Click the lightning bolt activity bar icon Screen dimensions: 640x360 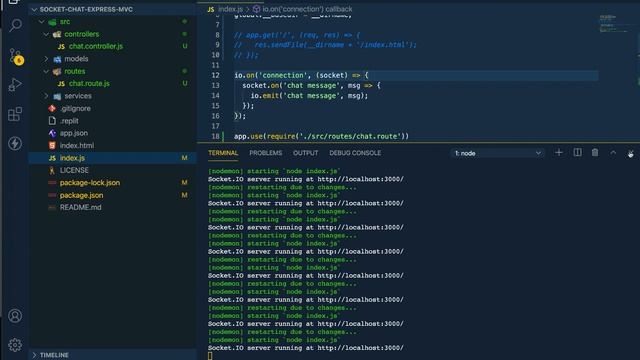(x=15, y=143)
